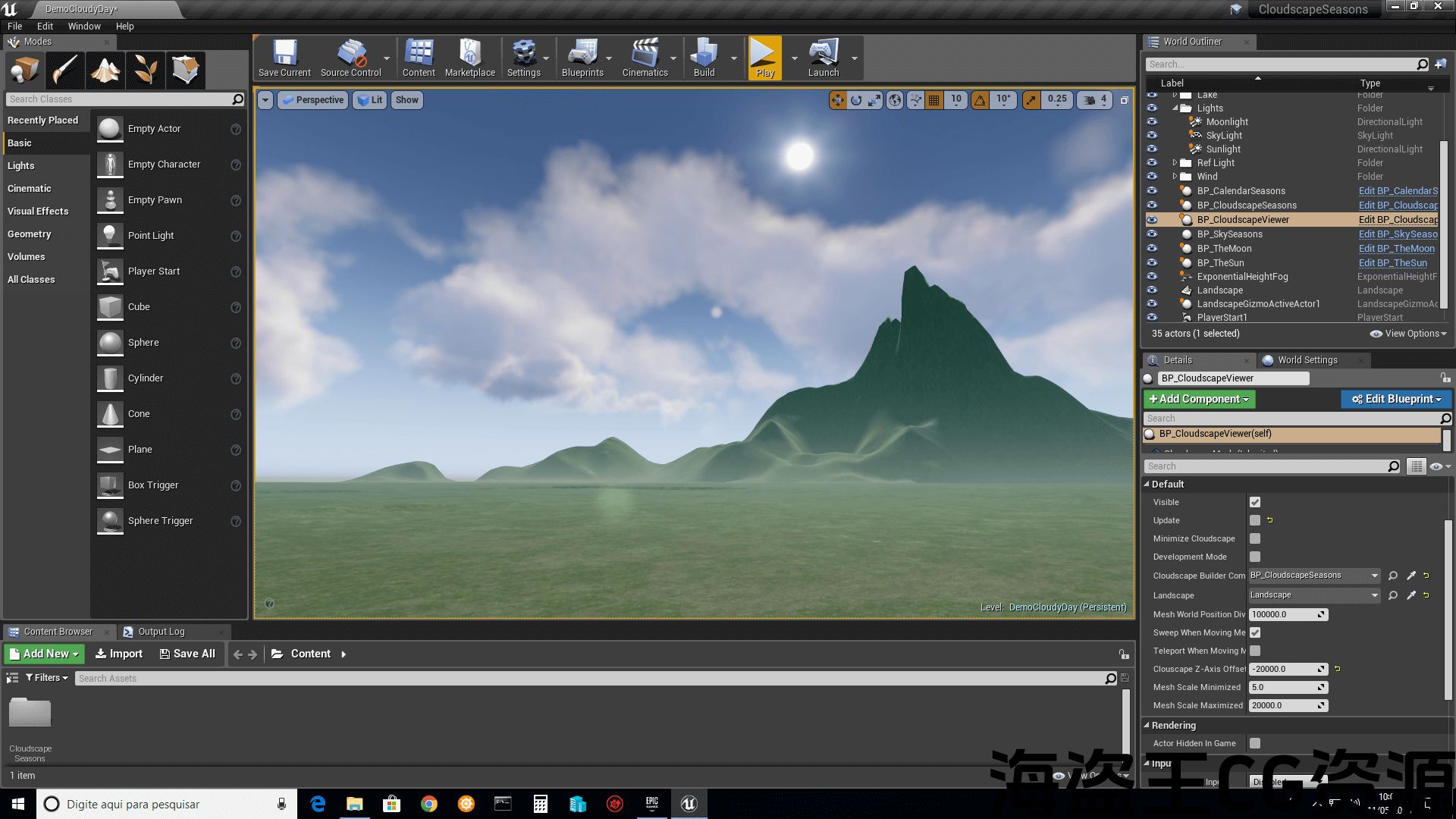Open the Cloudscape Seasons folder thumbnail
The width and height of the screenshot is (1456, 819).
(30, 714)
